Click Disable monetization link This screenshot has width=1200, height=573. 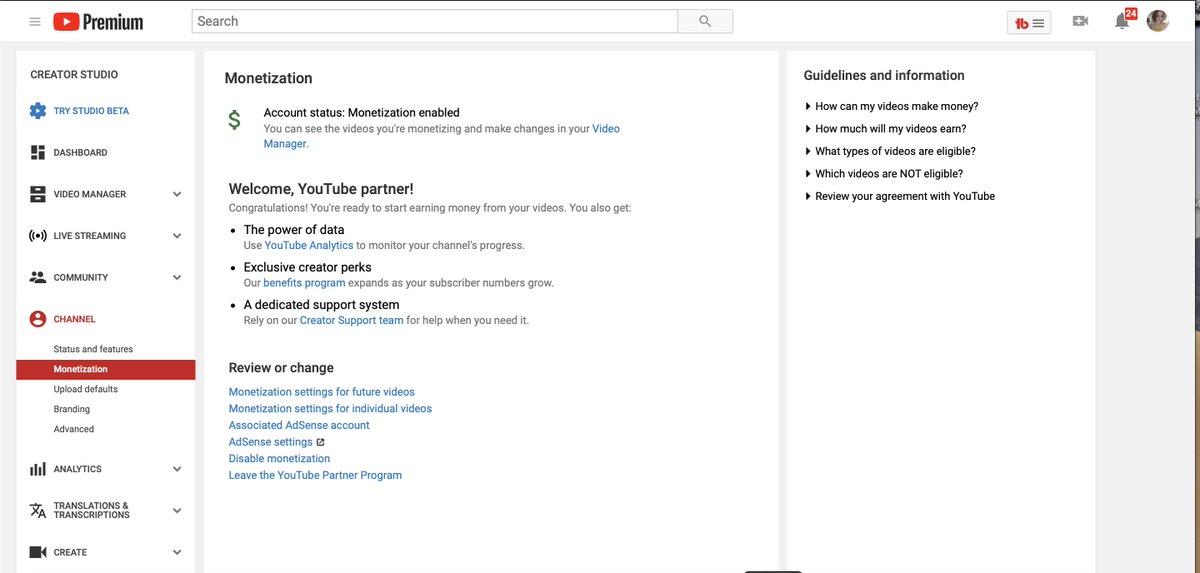pyautogui.click(x=279, y=458)
